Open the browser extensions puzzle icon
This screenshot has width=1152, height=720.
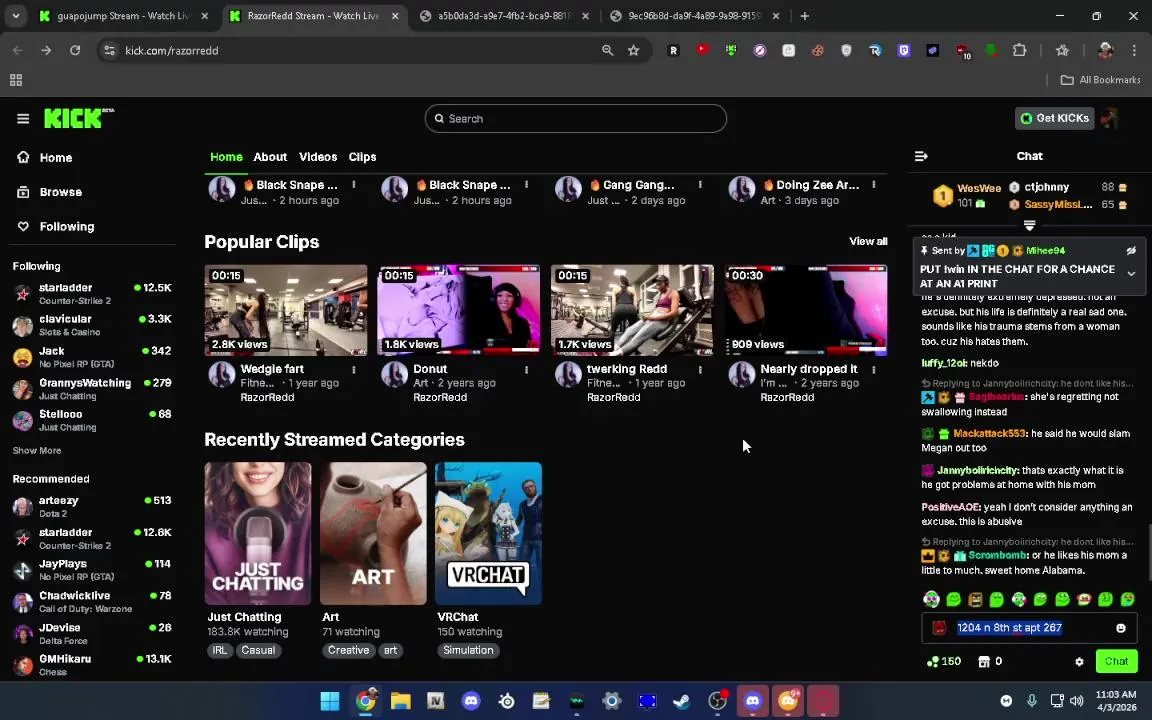1019,50
